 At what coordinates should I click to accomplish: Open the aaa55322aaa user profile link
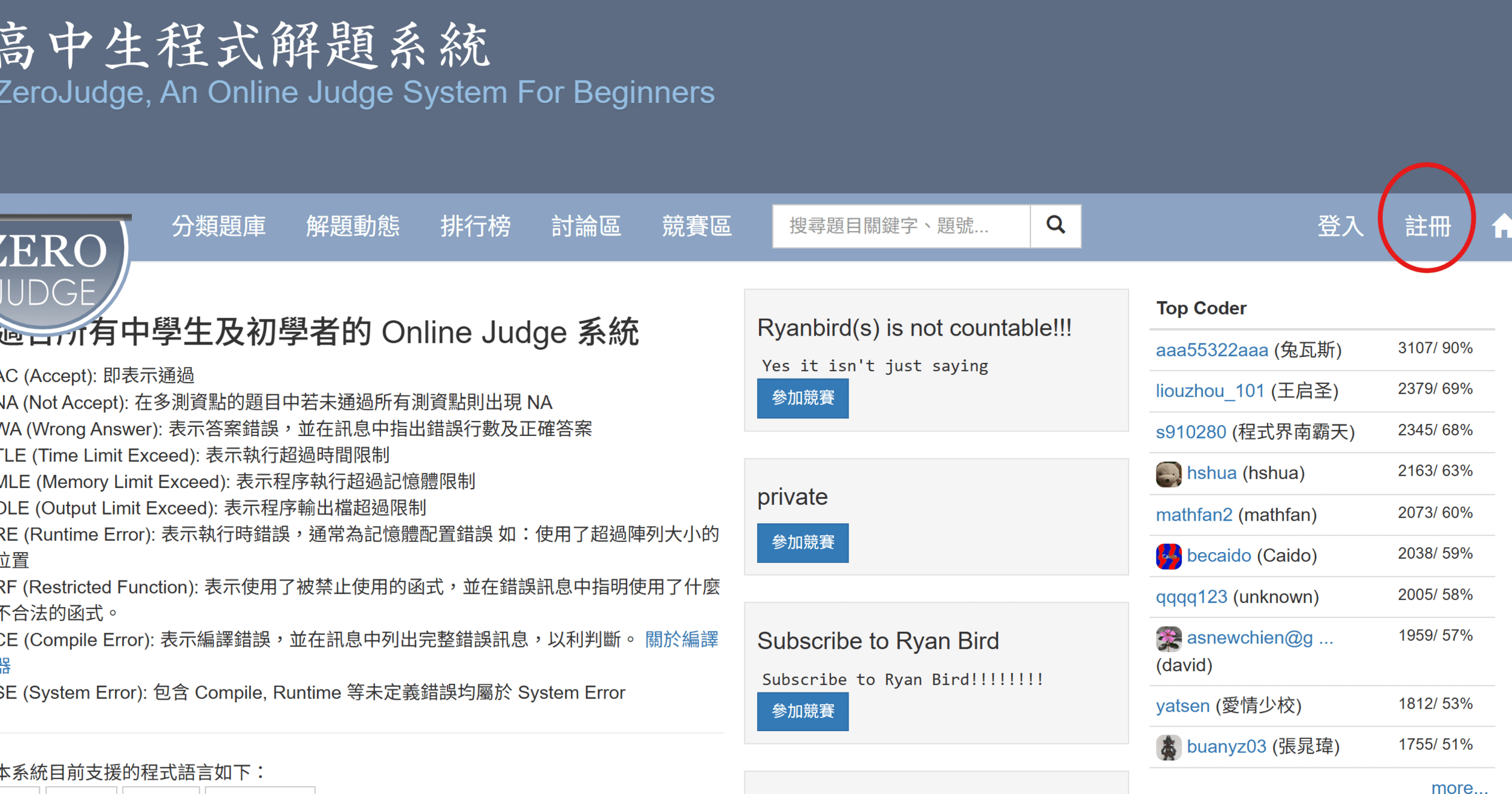point(1211,350)
